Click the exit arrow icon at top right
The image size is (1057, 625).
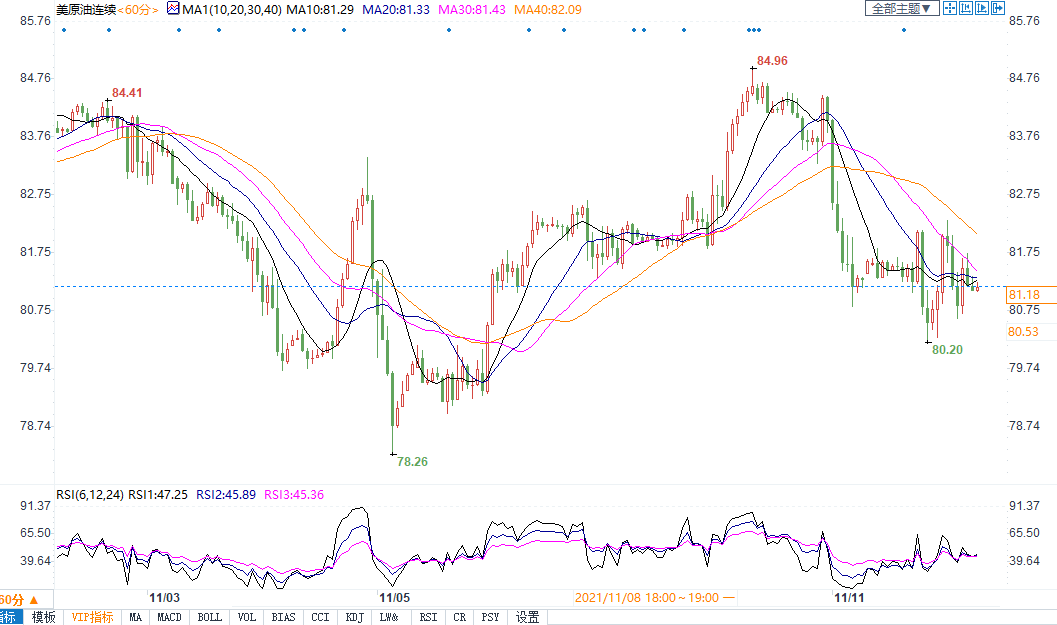[998, 8]
